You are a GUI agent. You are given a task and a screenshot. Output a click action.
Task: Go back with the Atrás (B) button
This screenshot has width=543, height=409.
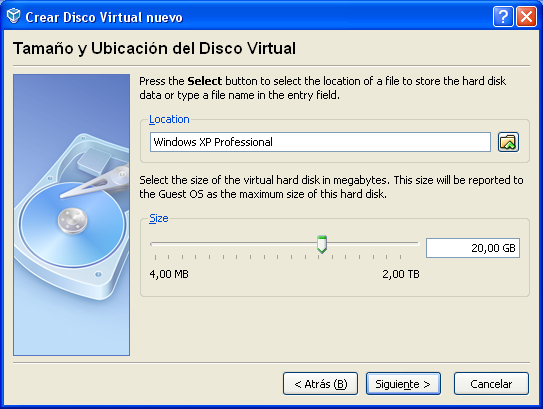pos(320,384)
